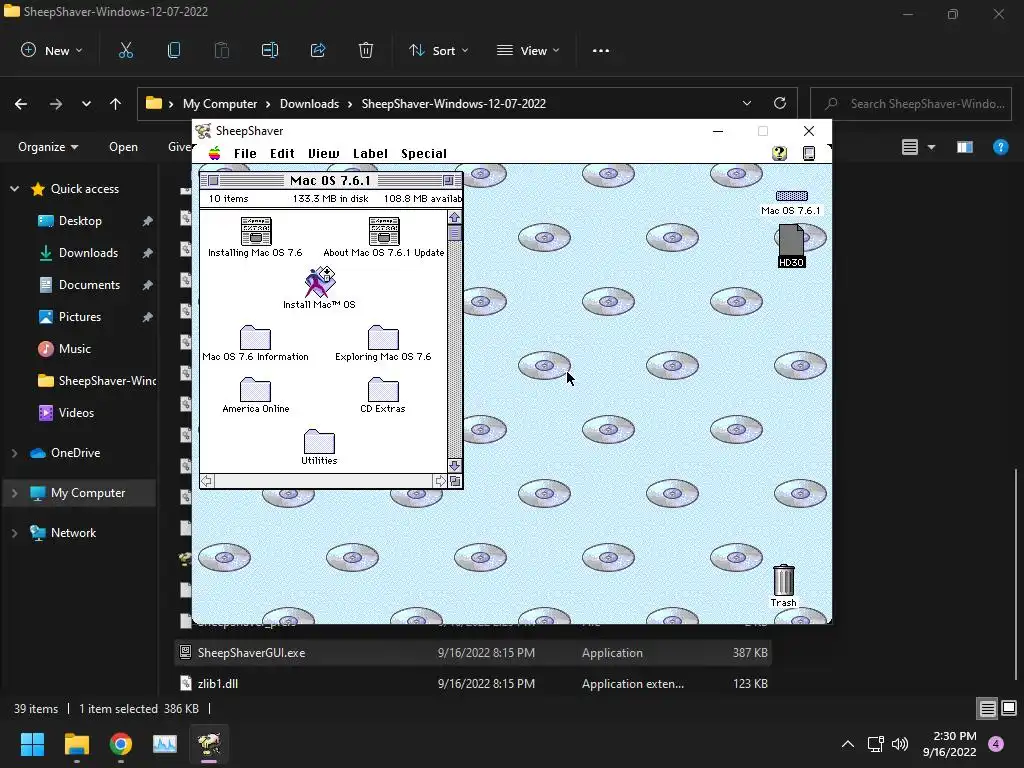Open the Label menu in Mac OS

[370, 153]
